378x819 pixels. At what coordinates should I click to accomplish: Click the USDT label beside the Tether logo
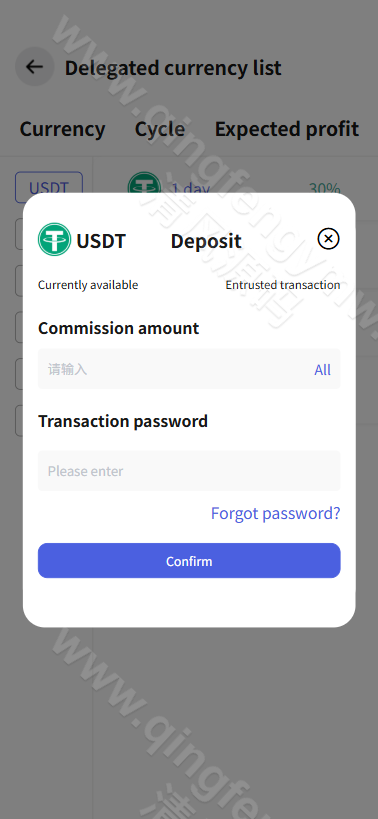tap(101, 241)
